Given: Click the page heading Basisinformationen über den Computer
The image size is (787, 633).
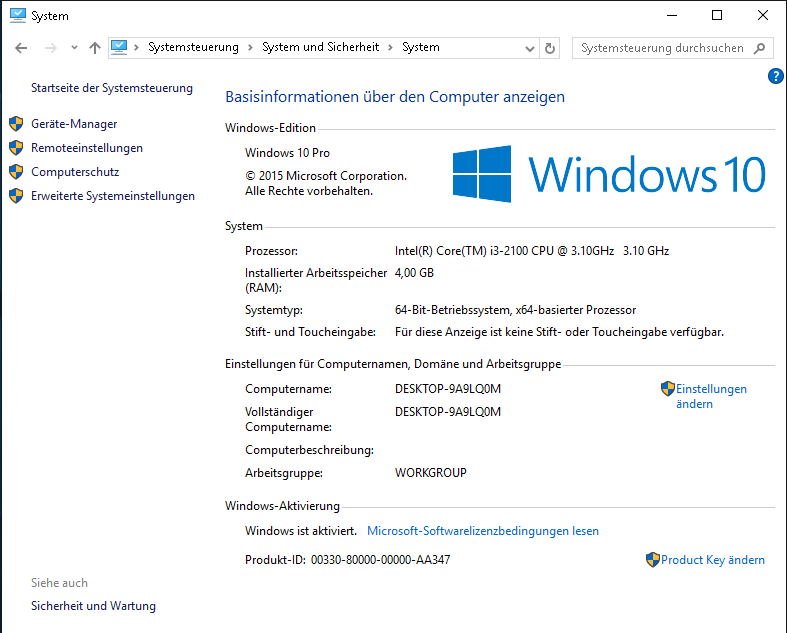Looking at the screenshot, I should point(395,97).
